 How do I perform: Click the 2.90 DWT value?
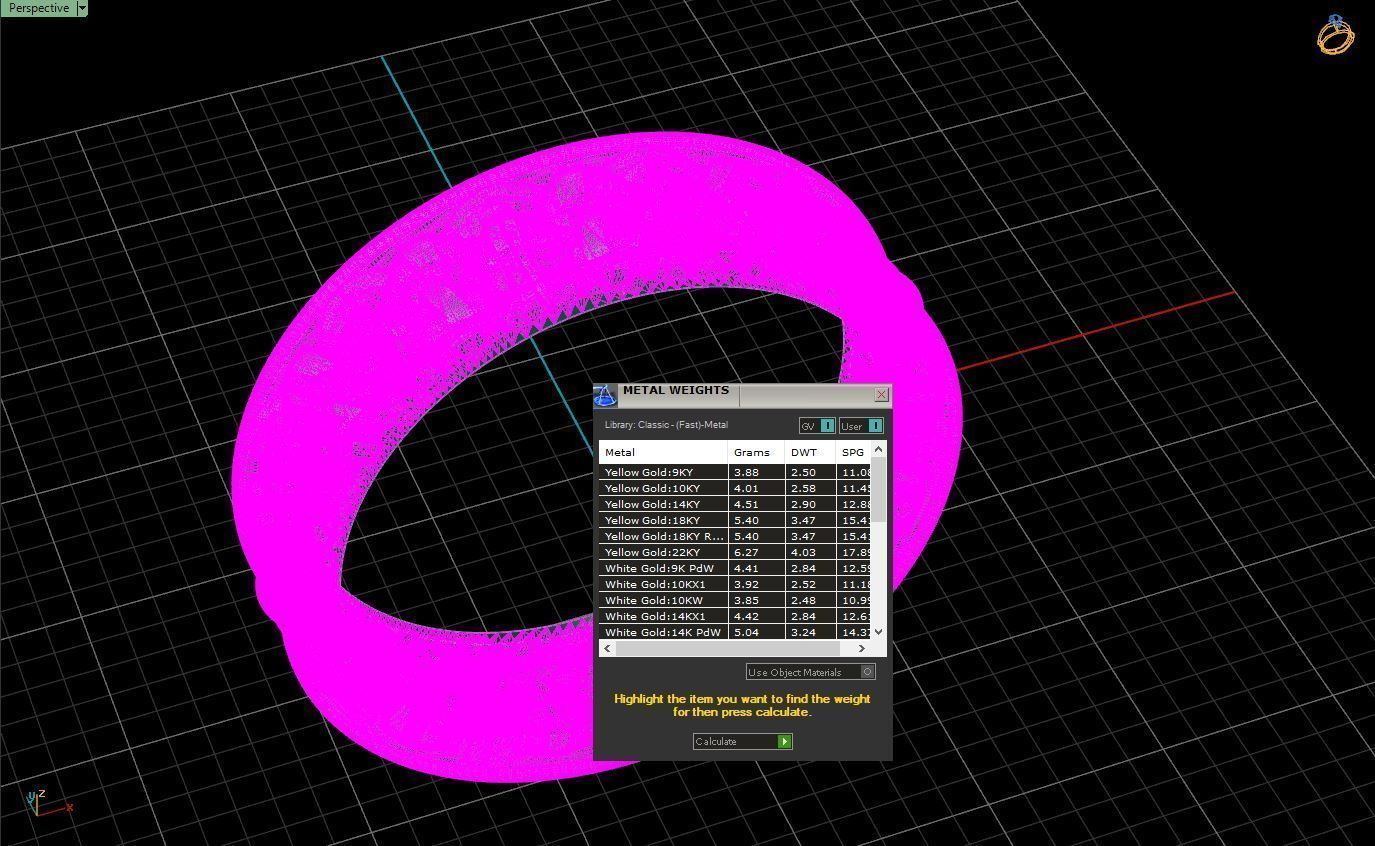(x=803, y=504)
